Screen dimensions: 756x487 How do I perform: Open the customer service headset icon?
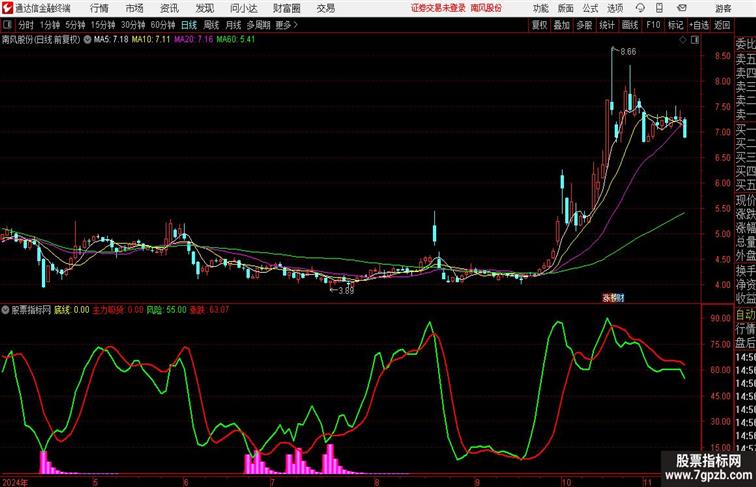(x=640, y=8)
